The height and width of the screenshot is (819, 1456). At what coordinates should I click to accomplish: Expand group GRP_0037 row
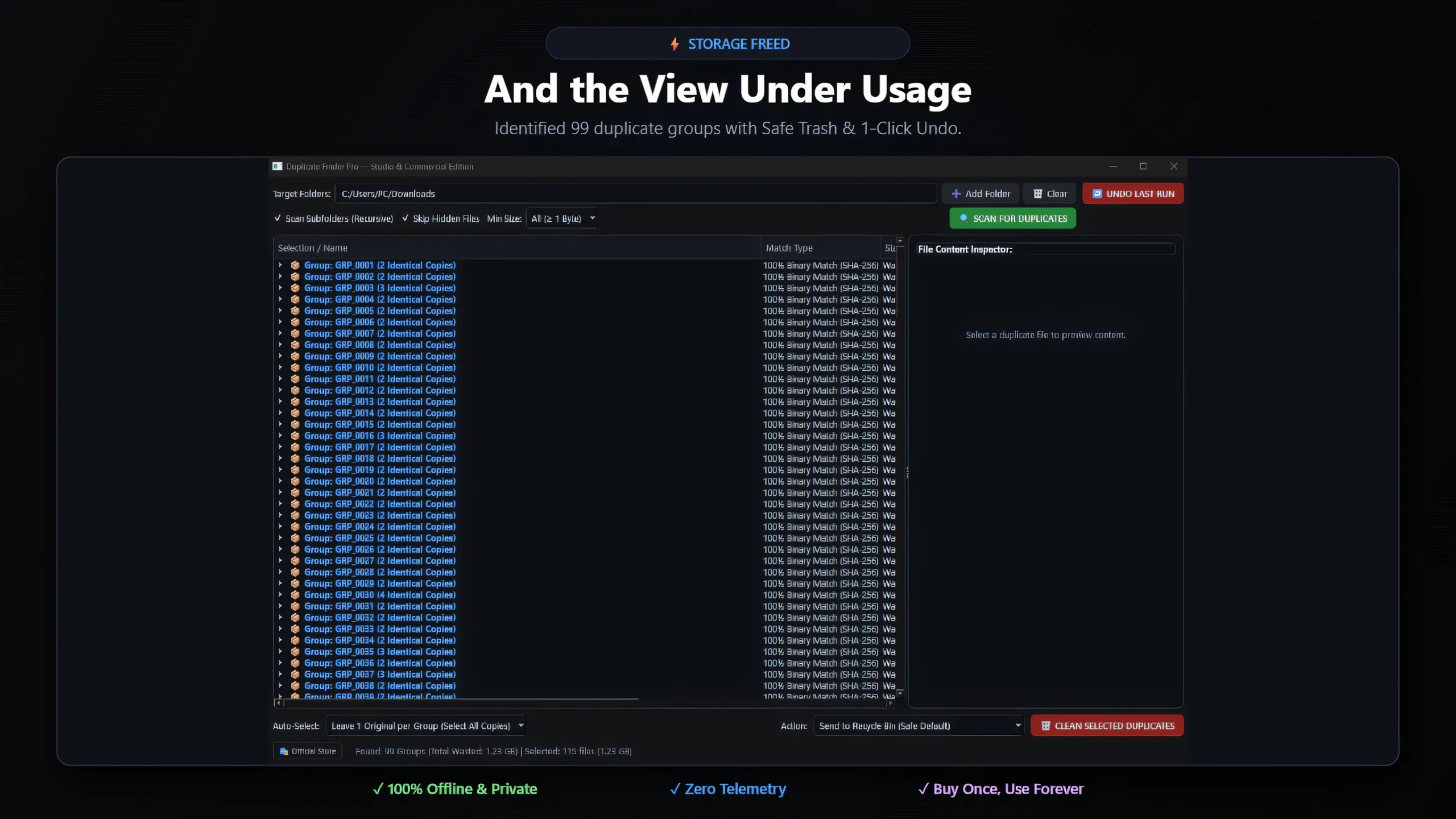click(x=280, y=675)
